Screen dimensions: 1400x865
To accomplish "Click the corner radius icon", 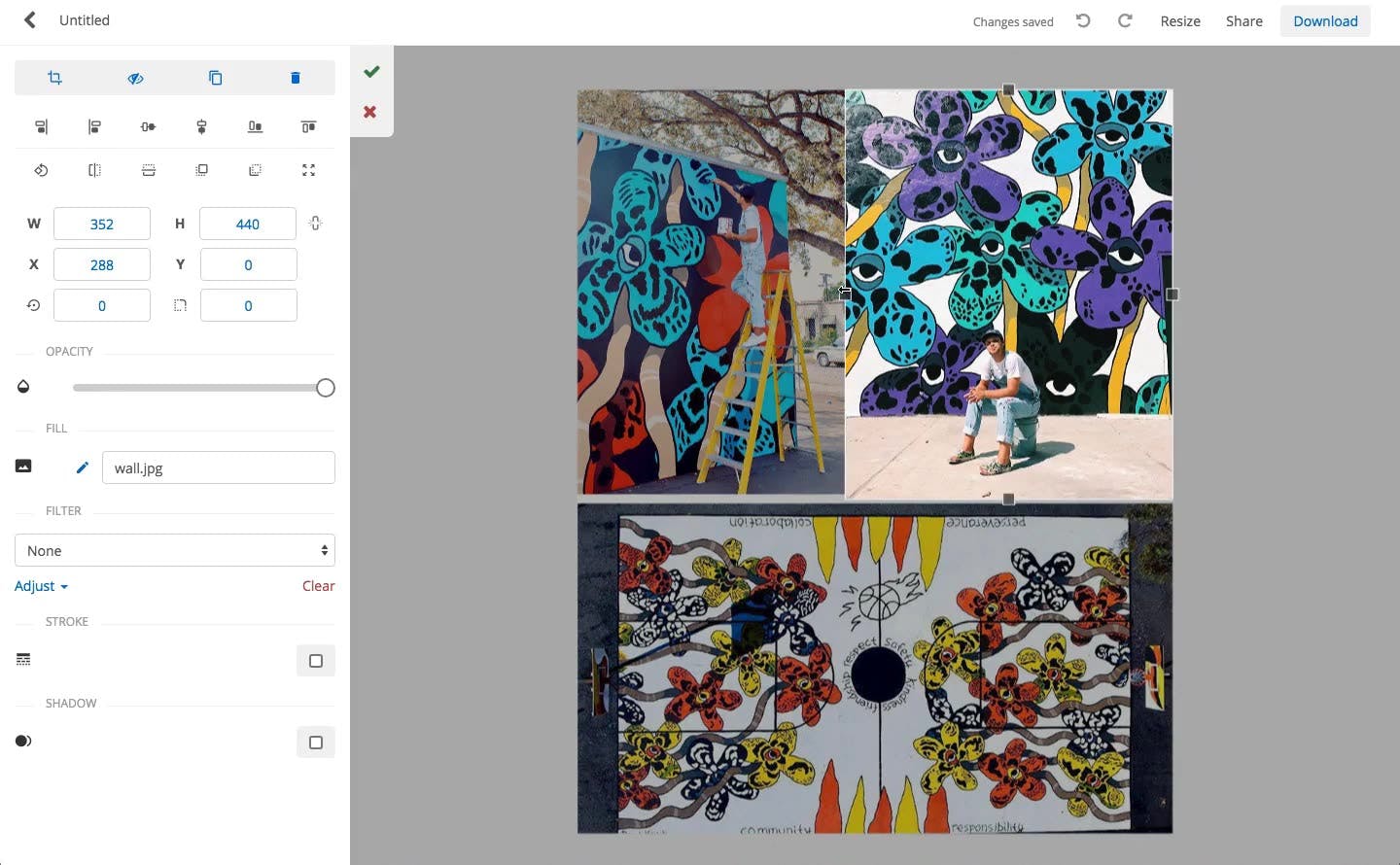I will click(180, 305).
